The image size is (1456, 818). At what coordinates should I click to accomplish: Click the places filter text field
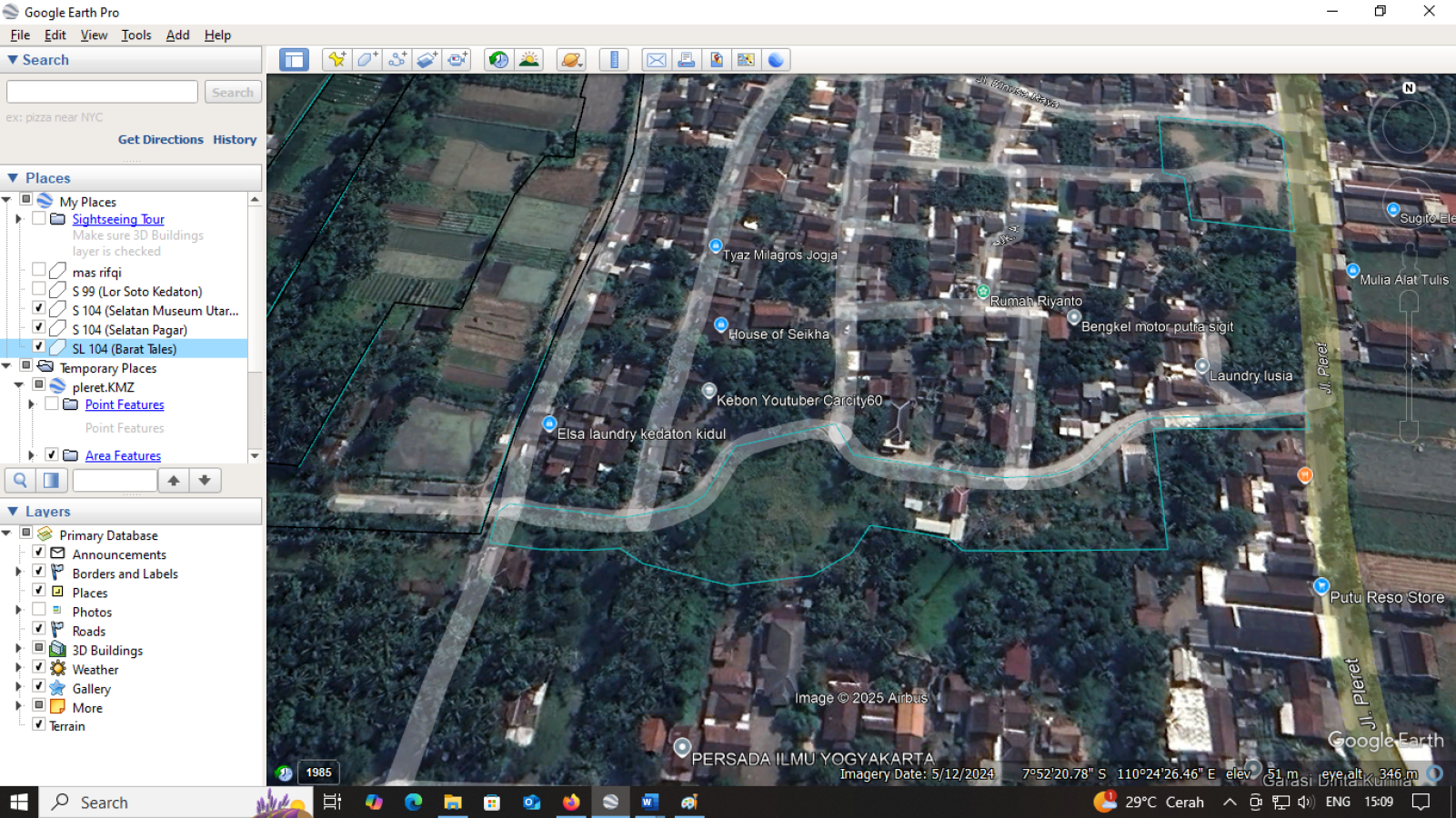pos(115,480)
